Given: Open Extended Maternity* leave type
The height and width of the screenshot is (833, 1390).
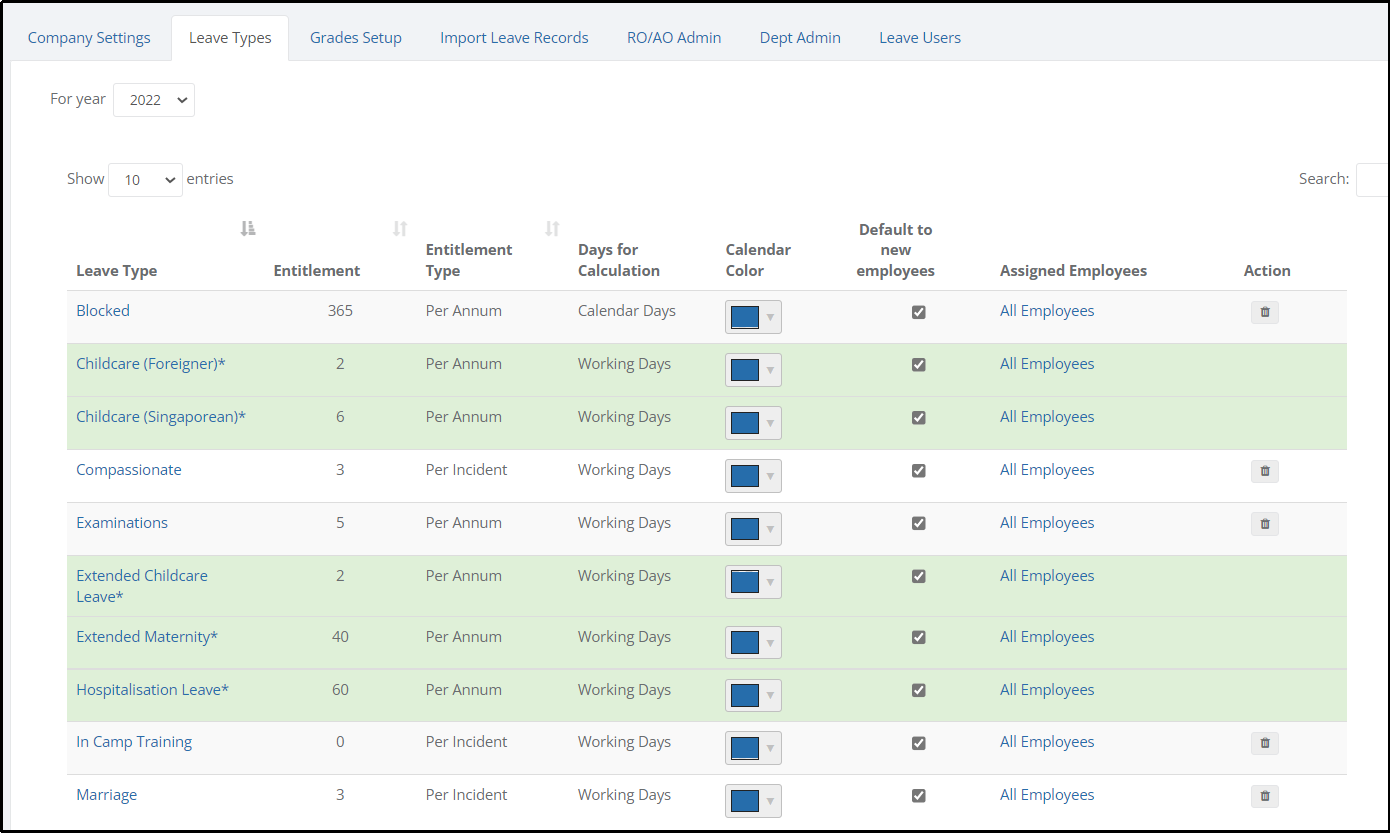Looking at the screenshot, I should pos(147,637).
